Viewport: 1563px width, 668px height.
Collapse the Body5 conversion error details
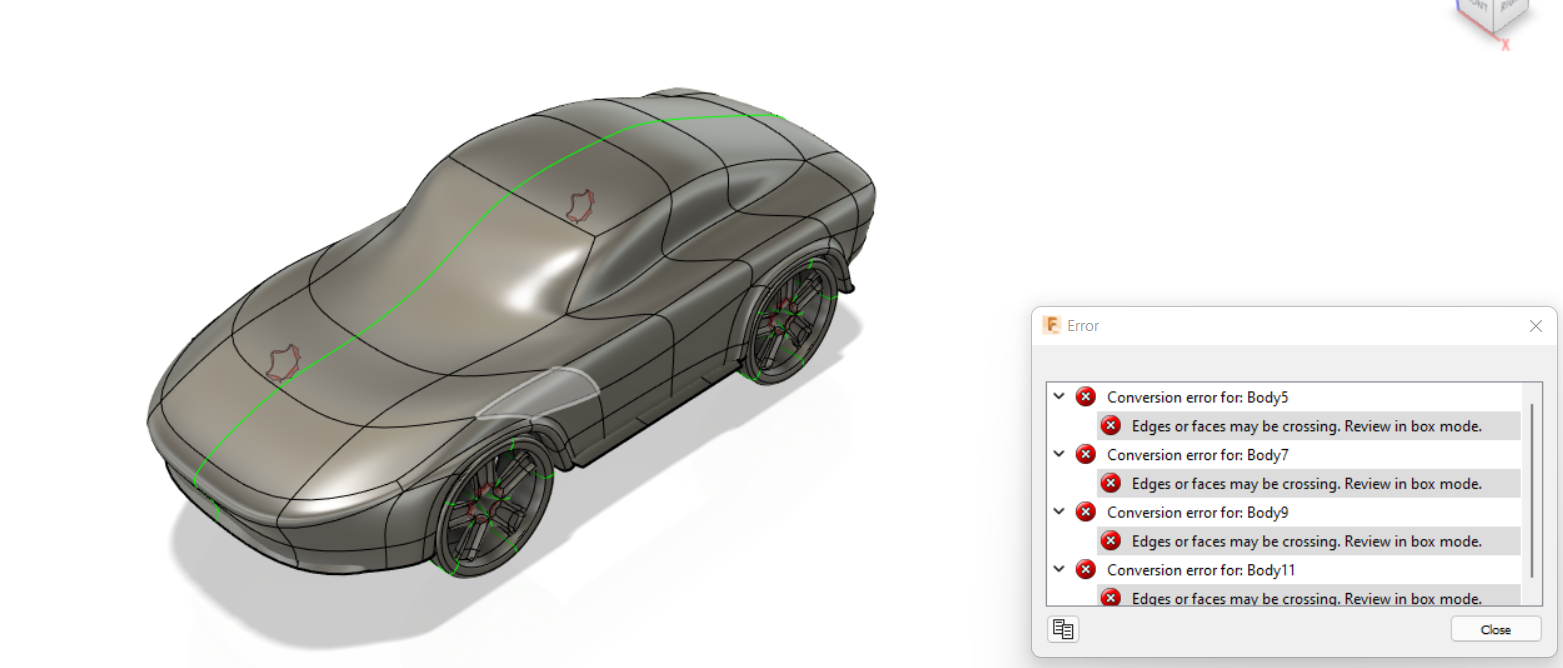[1059, 396]
